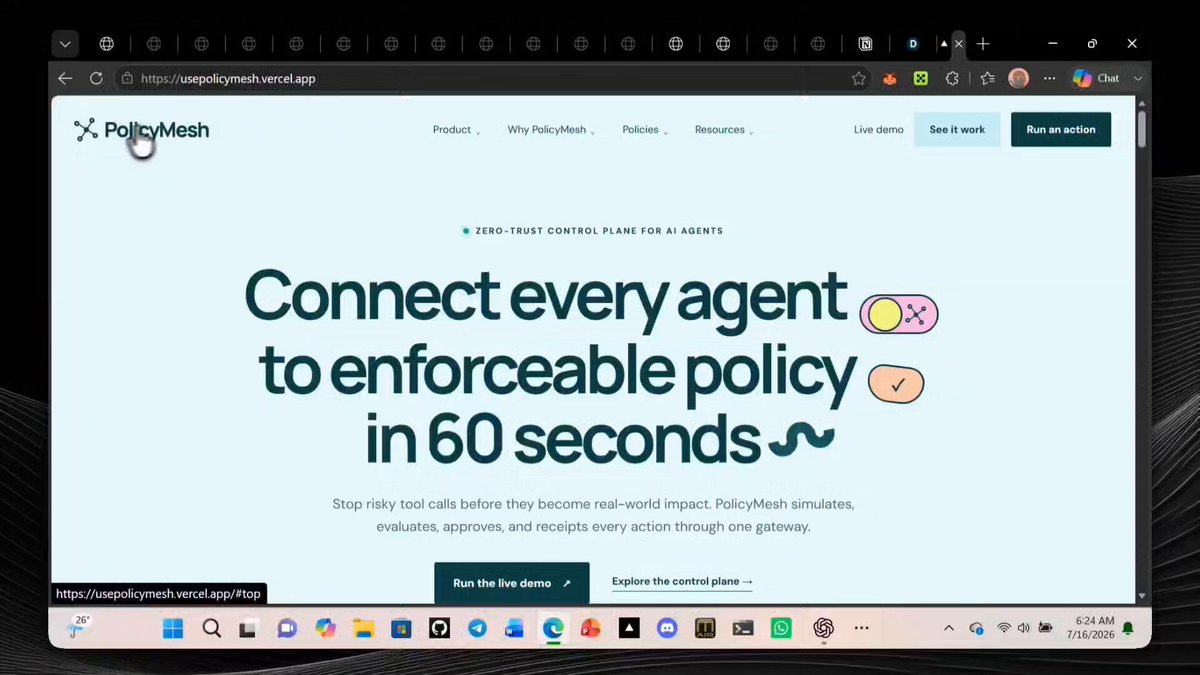The height and width of the screenshot is (675, 1200).
Task: Open Telegram from the taskbar
Action: 477,628
